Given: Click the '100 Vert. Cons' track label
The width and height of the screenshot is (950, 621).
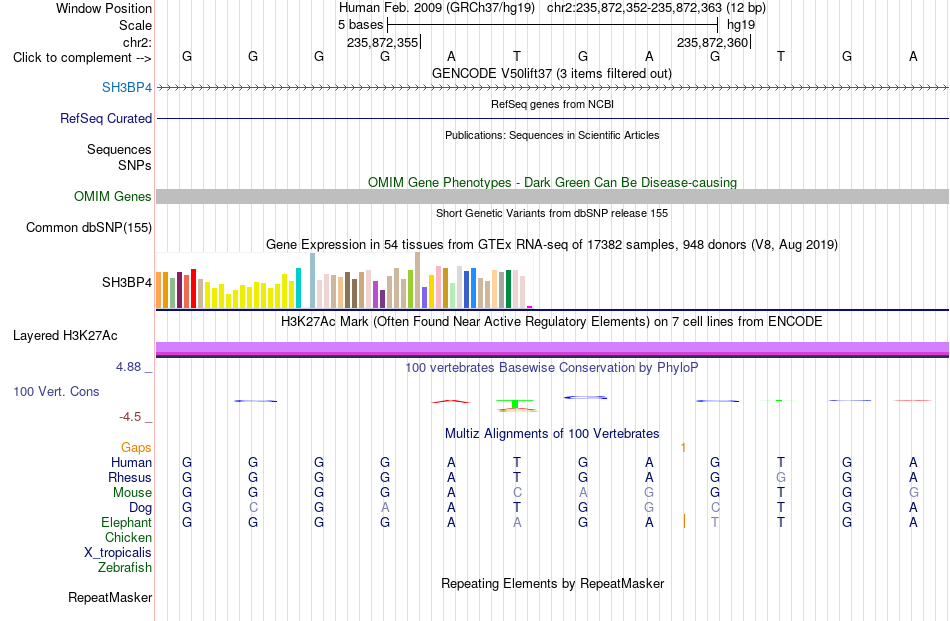Looking at the screenshot, I should pyautogui.click(x=56, y=391).
